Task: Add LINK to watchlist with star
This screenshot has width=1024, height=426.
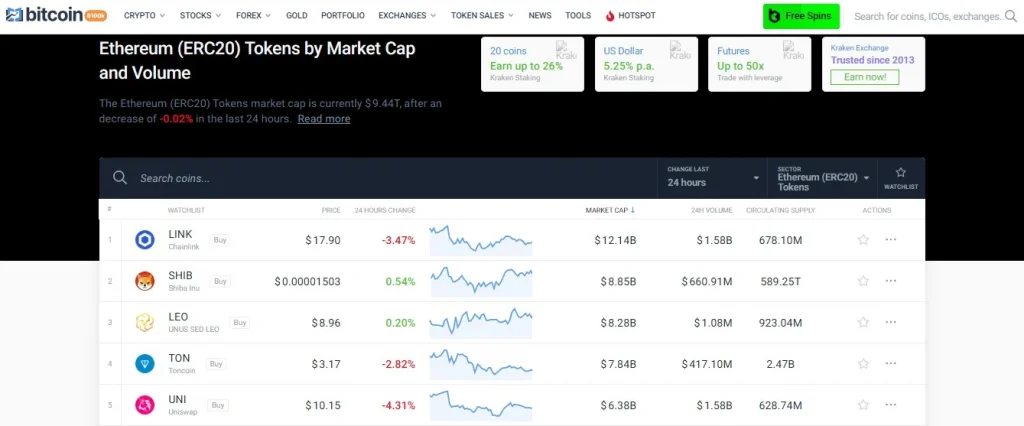Action: [863, 240]
